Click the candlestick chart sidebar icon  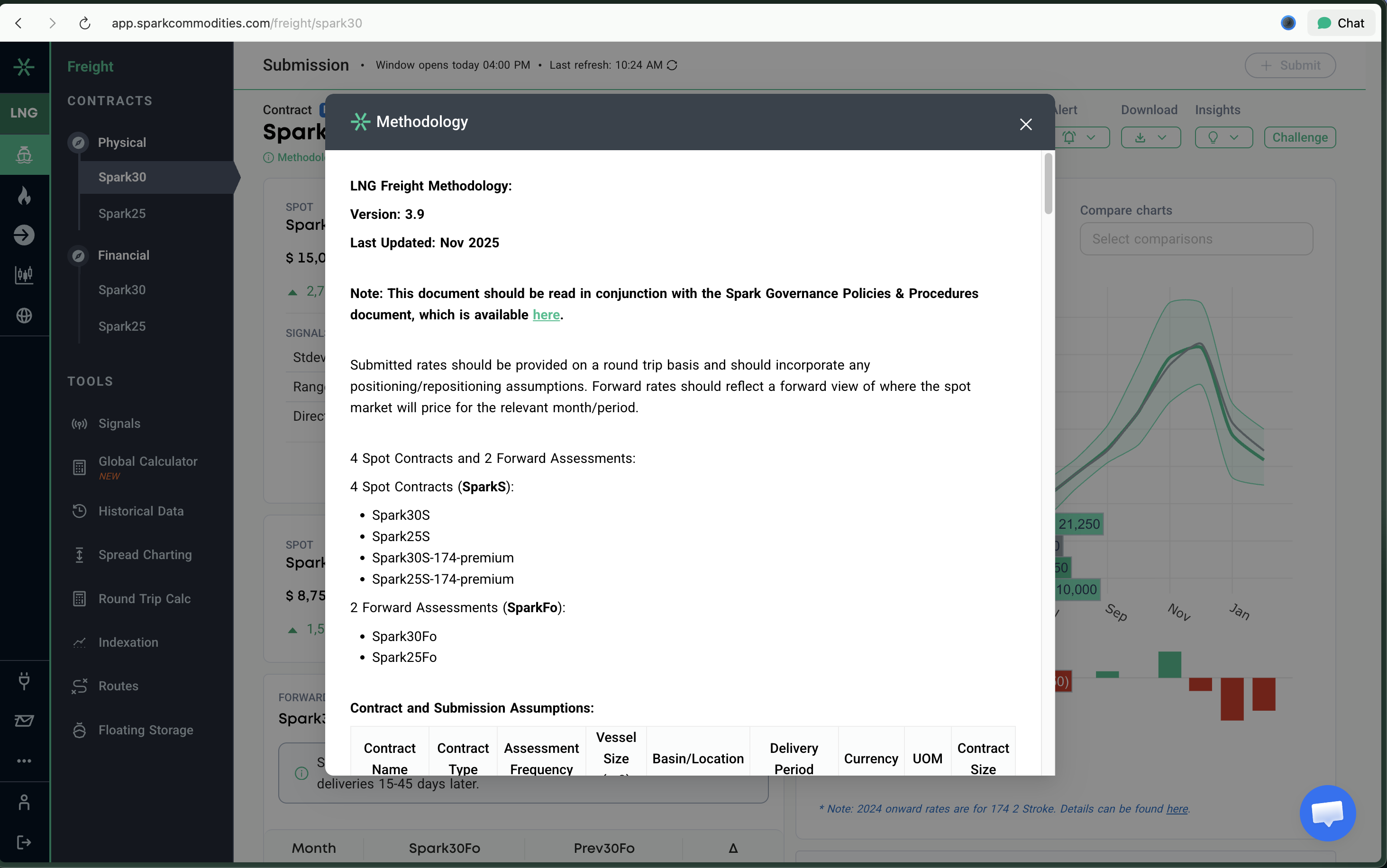[x=24, y=274]
